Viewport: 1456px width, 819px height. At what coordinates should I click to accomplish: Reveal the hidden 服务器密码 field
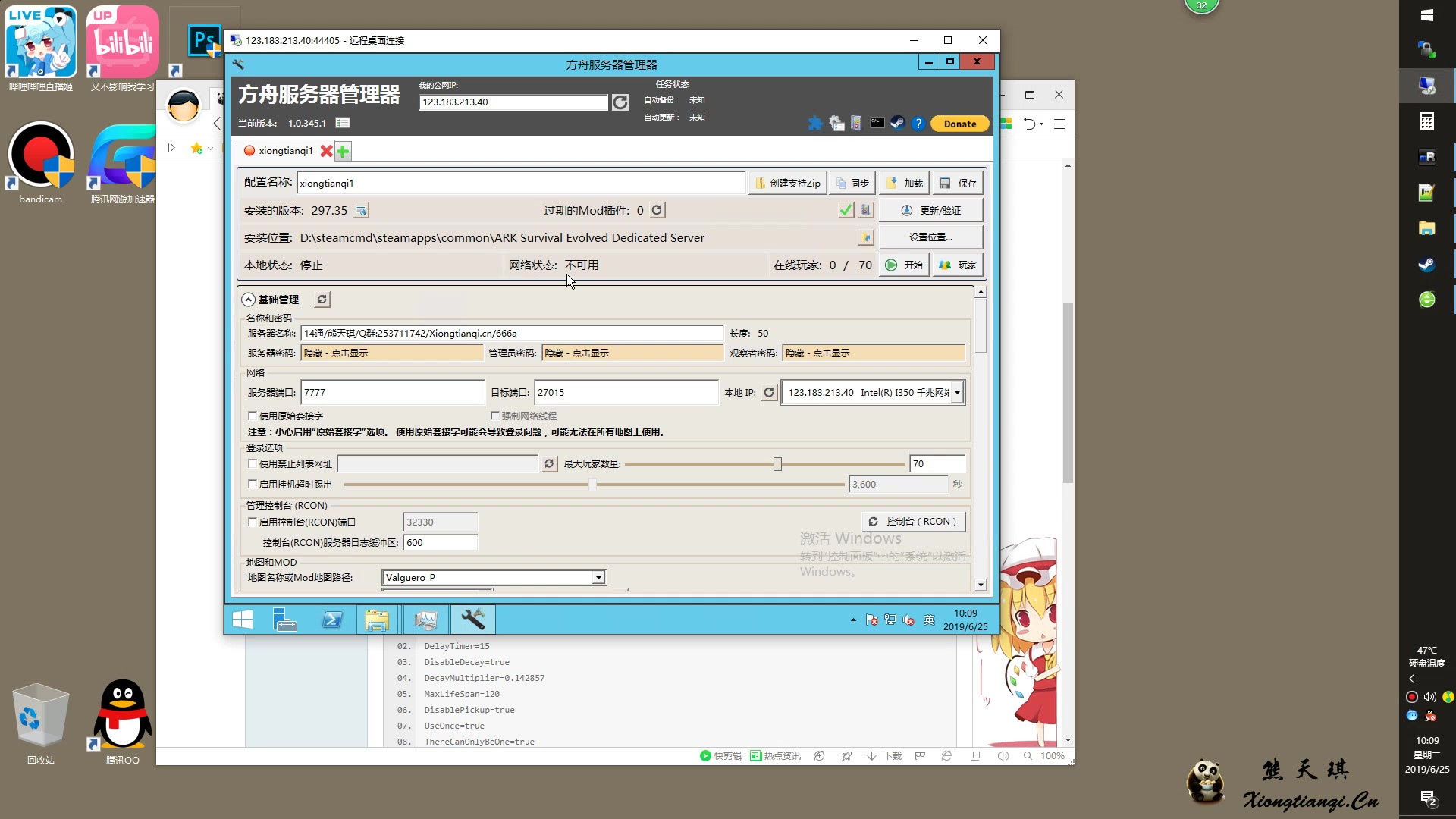pyautogui.click(x=392, y=353)
